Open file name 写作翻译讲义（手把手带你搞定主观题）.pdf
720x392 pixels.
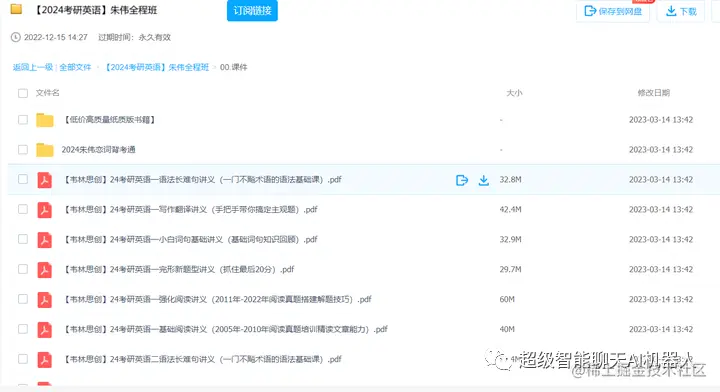click(190, 209)
